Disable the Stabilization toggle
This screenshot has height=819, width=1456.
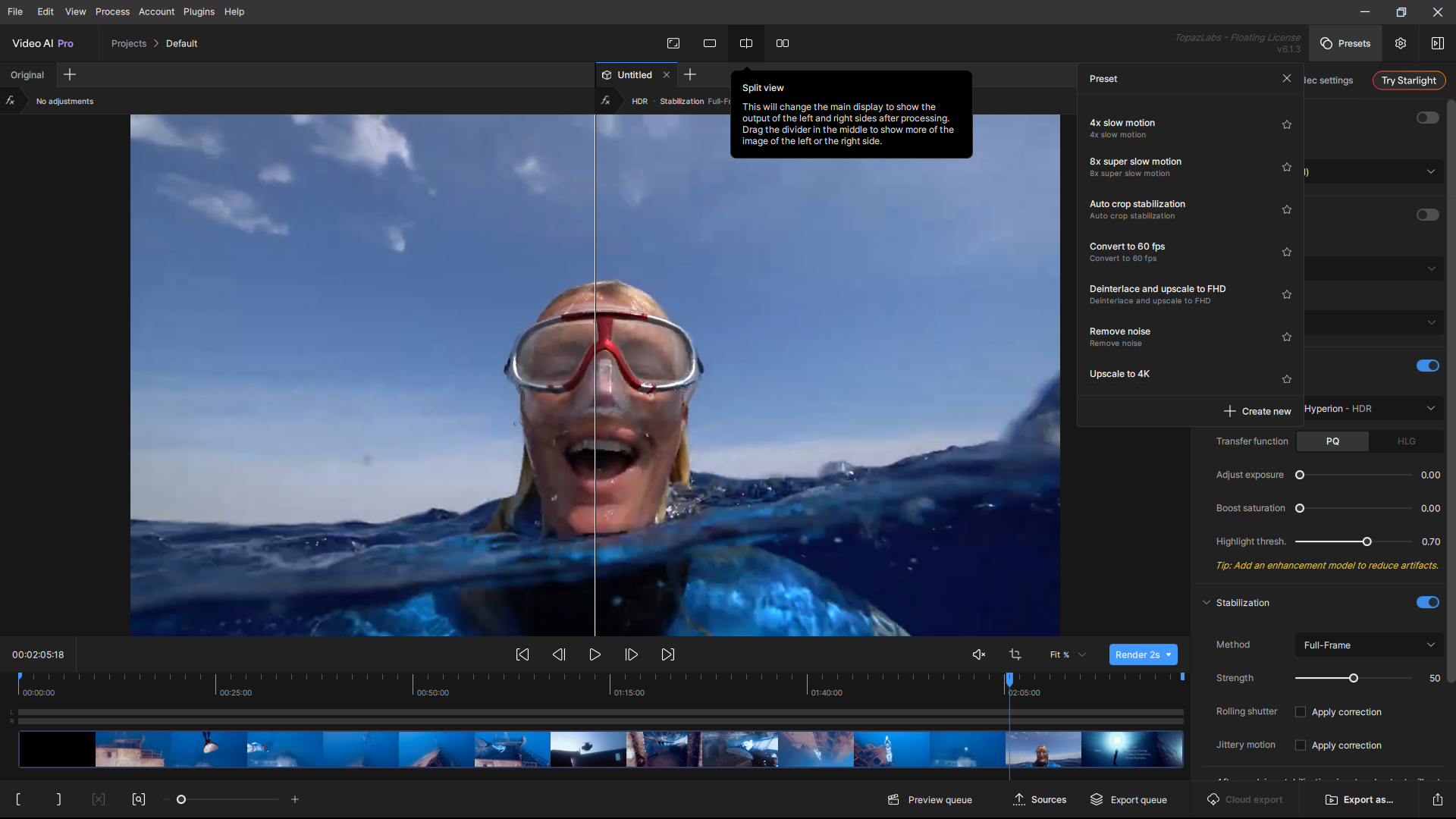point(1427,602)
